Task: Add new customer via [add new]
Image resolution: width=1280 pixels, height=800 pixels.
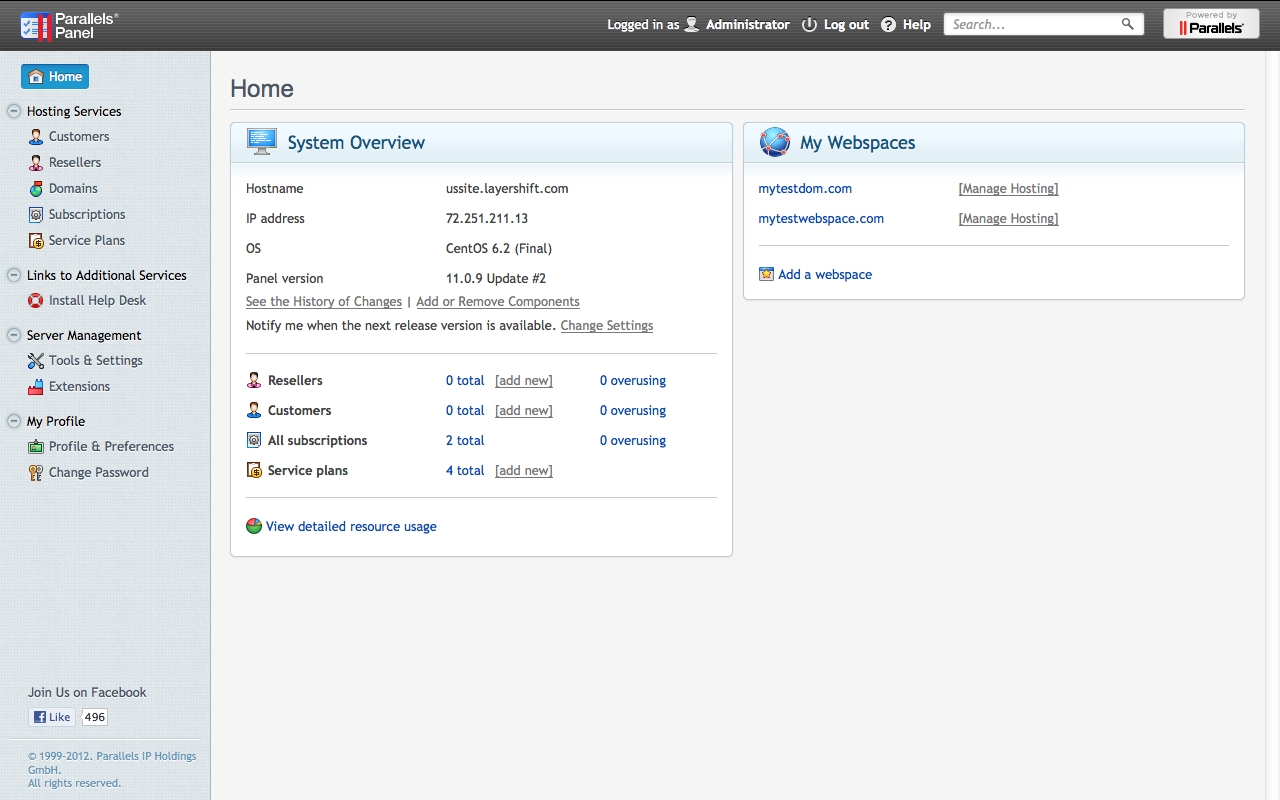Action: [x=524, y=411]
